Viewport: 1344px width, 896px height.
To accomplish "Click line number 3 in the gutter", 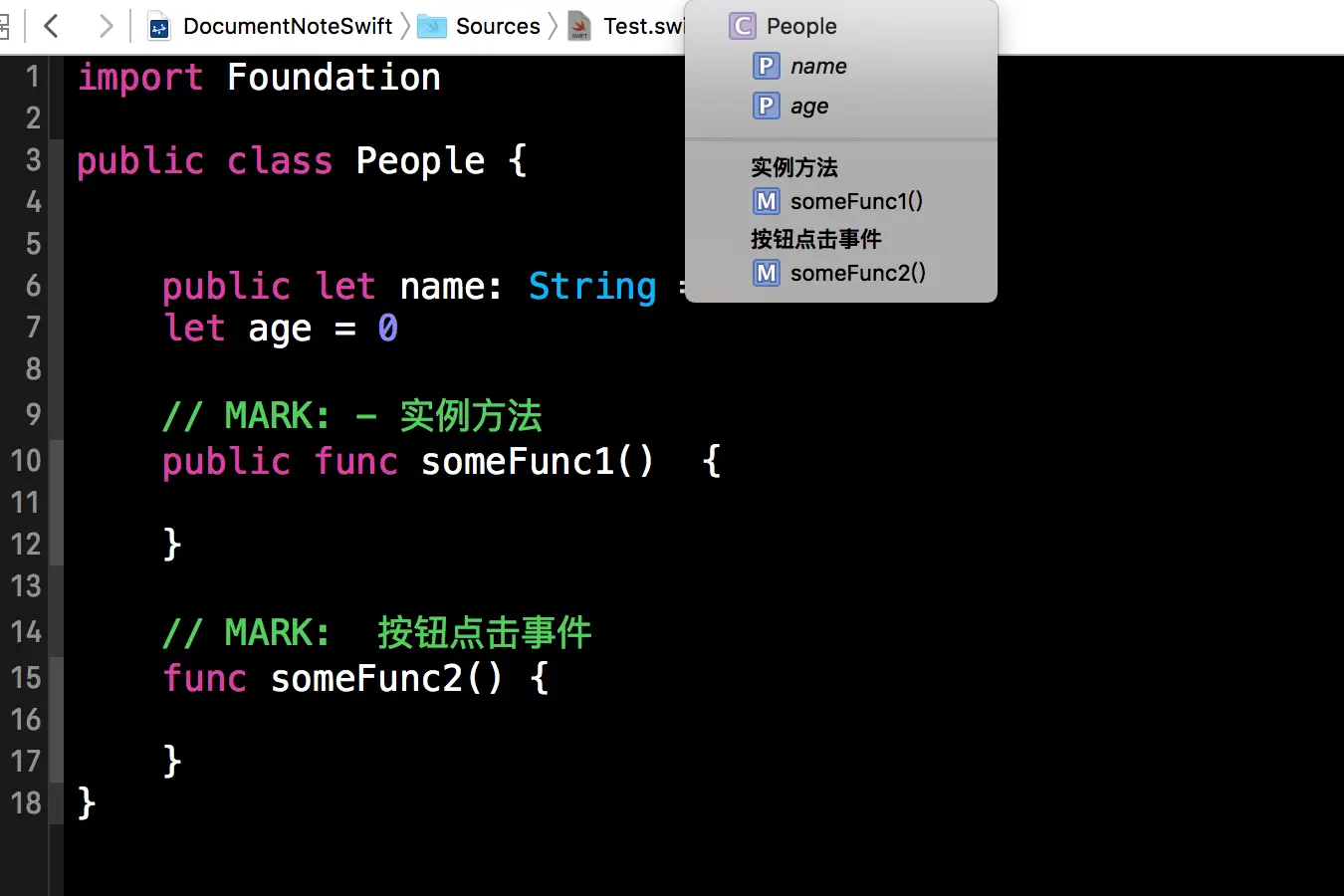I will (33, 160).
